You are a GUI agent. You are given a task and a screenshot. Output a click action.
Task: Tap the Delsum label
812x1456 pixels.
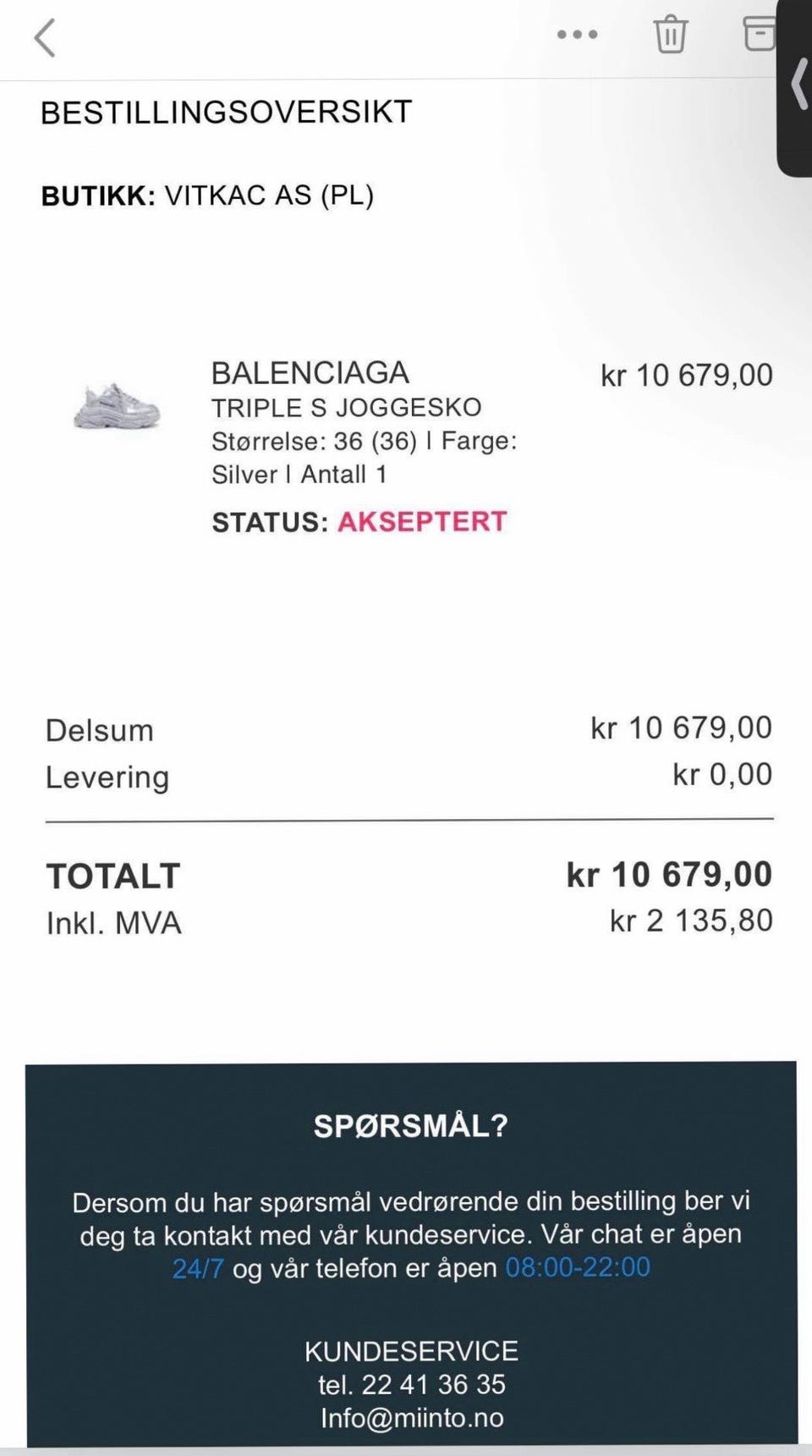[100, 731]
